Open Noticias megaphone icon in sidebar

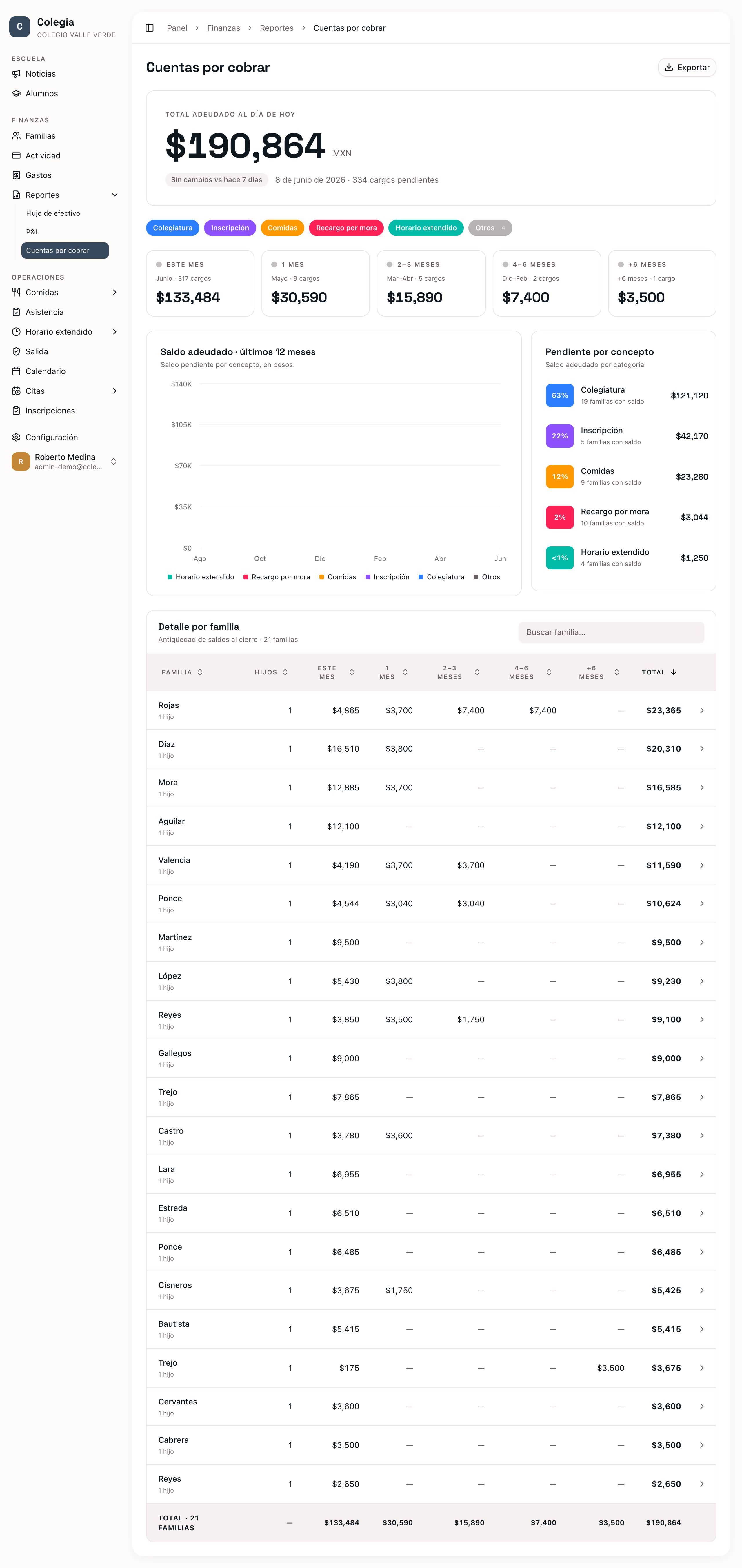pyautogui.click(x=17, y=74)
